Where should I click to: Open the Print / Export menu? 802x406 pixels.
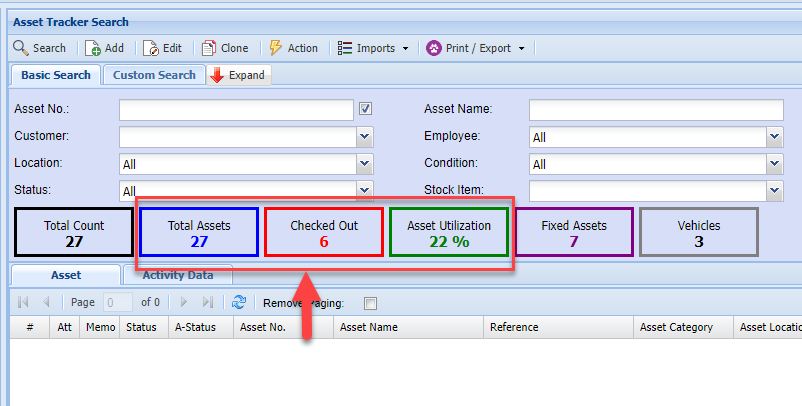[x=475, y=48]
